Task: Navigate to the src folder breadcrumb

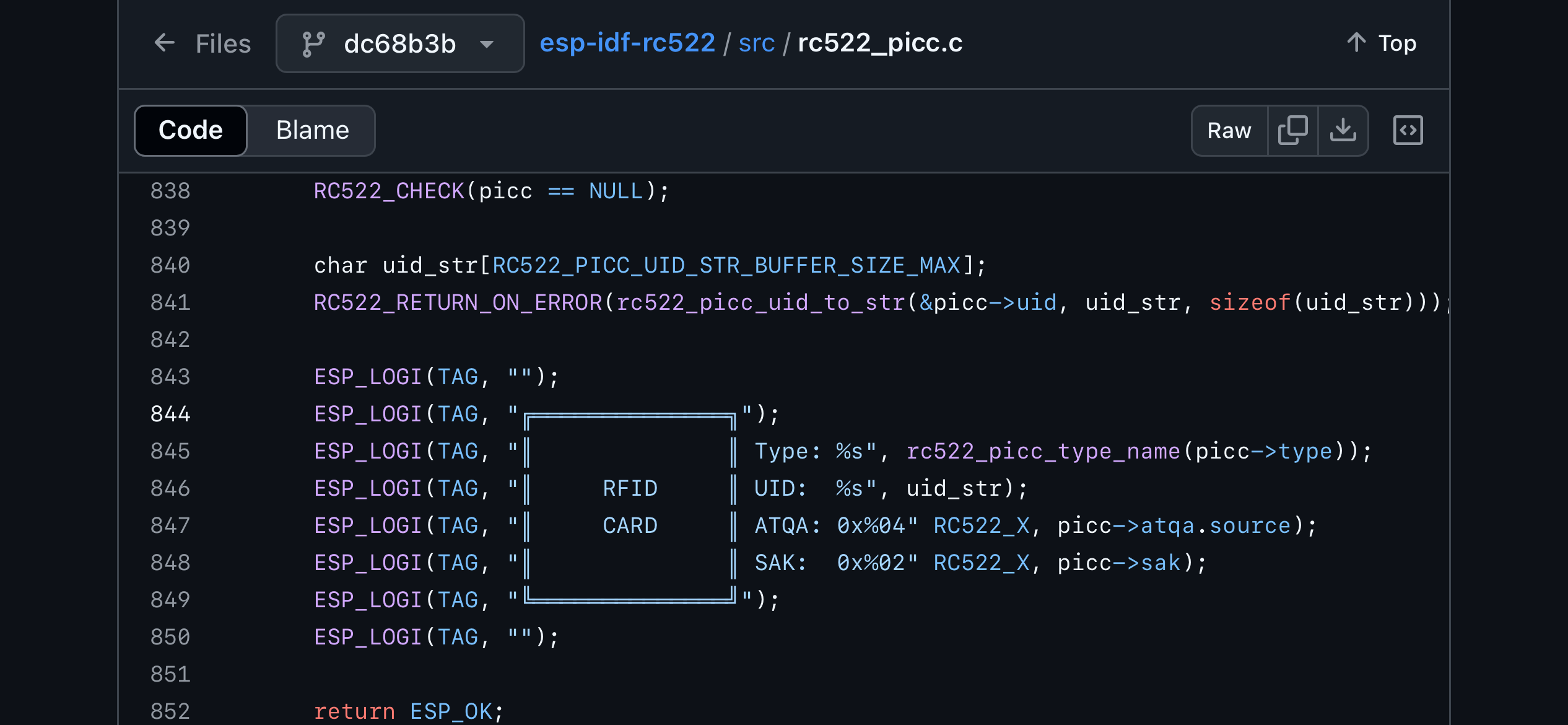Action: pos(756,43)
